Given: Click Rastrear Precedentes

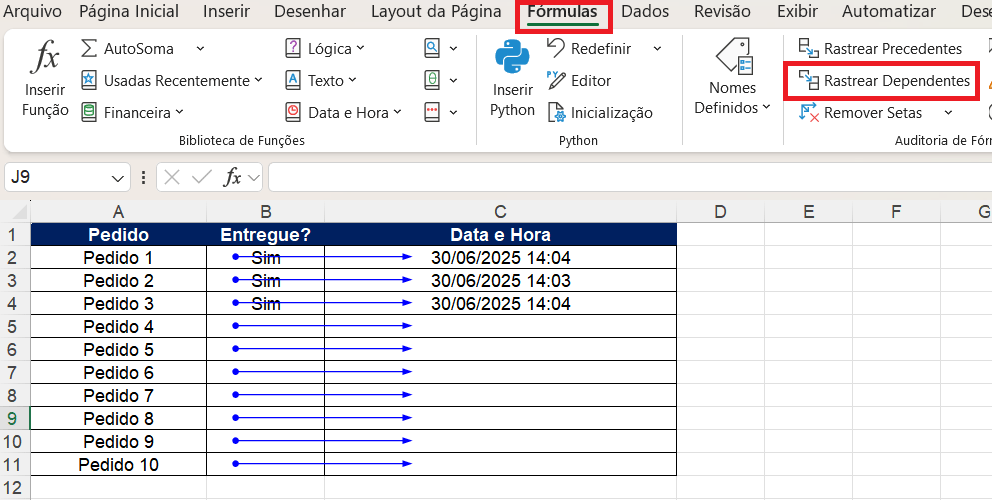Looking at the screenshot, I should pyautogui.click(x=880, y=48).
